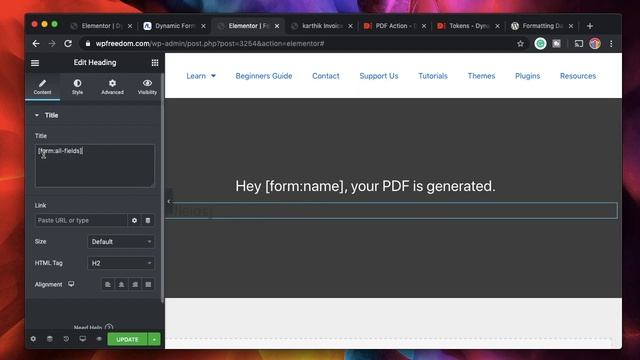Screen dimensions: 640x360
Task: Open the Chrome three-dot menu
Action: [x=611, y=44]
